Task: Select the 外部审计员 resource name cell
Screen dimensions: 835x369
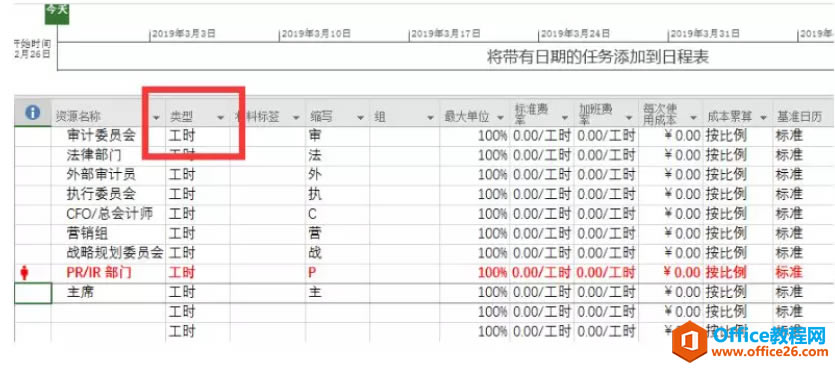Action: 108,175
